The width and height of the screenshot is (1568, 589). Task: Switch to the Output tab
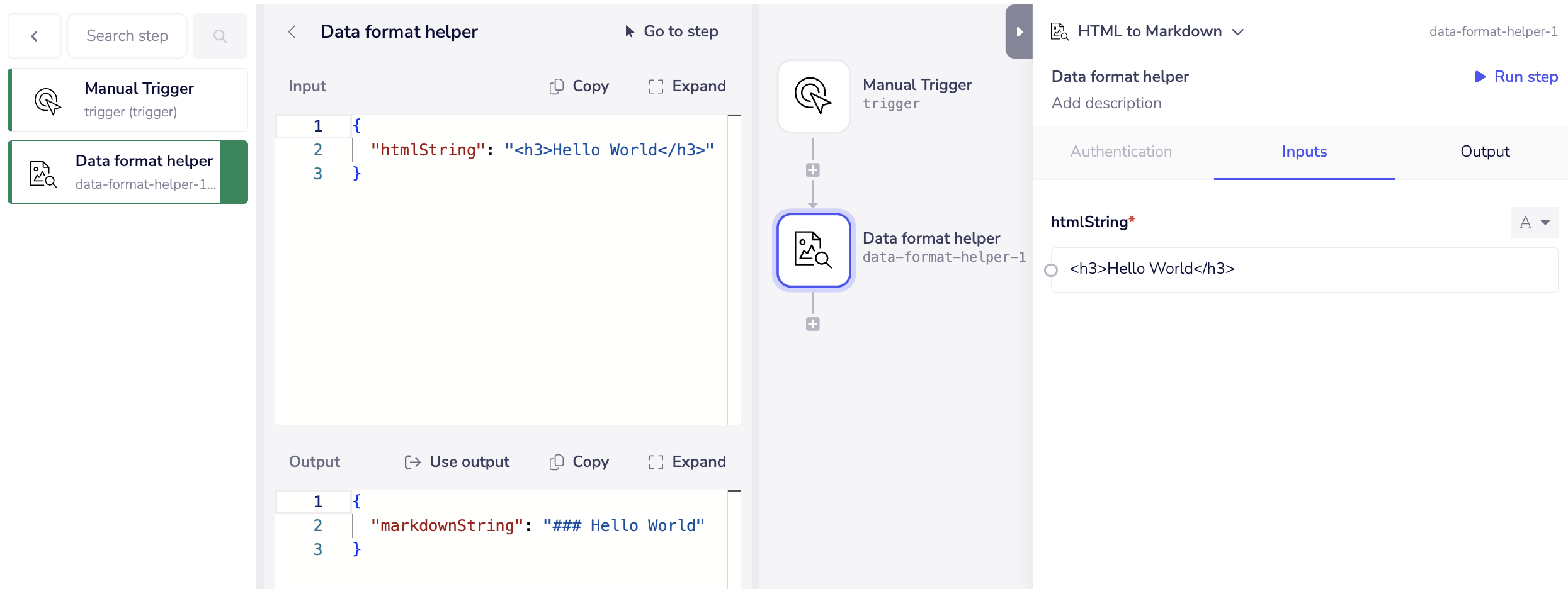click(x=1484, y=152)
